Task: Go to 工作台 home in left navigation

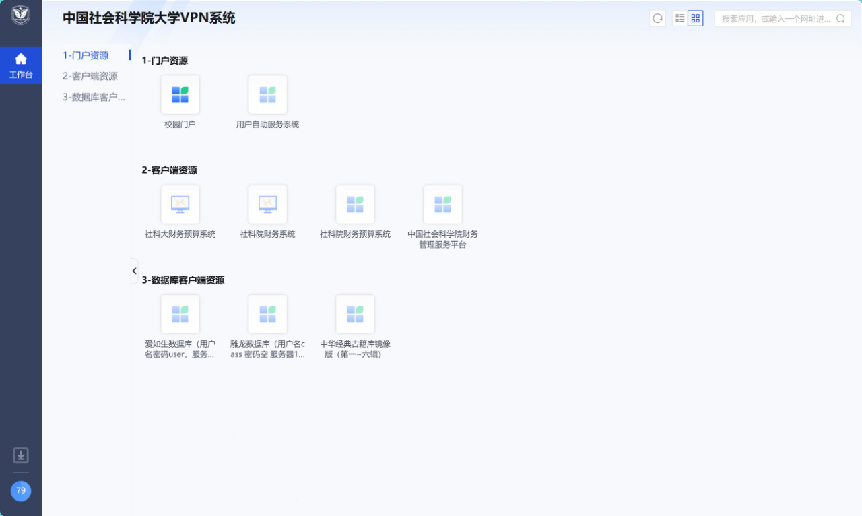Action: point(21,64)
